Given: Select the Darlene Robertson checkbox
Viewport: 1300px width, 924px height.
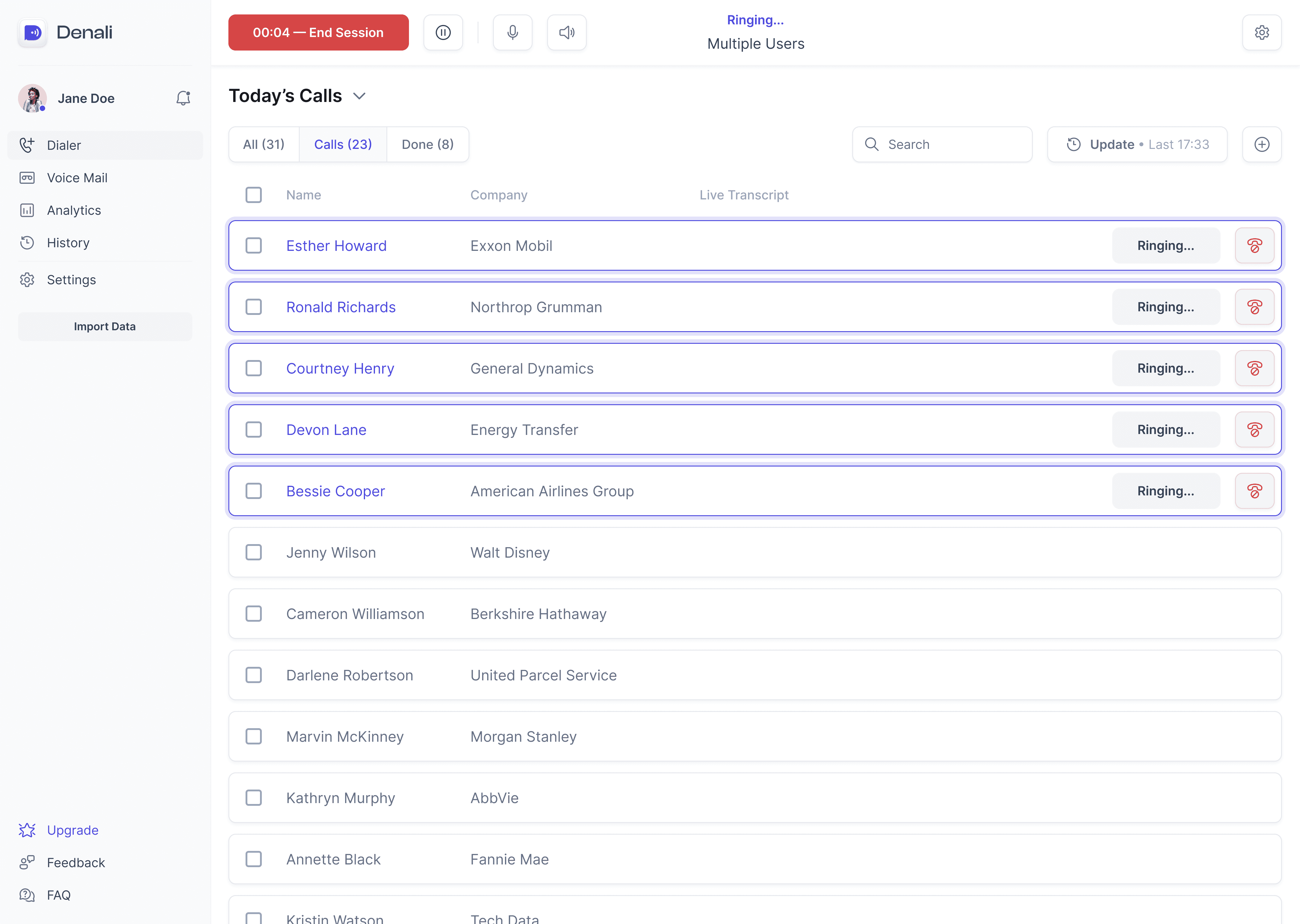Looking at the screenshot, I should point(253,675).
